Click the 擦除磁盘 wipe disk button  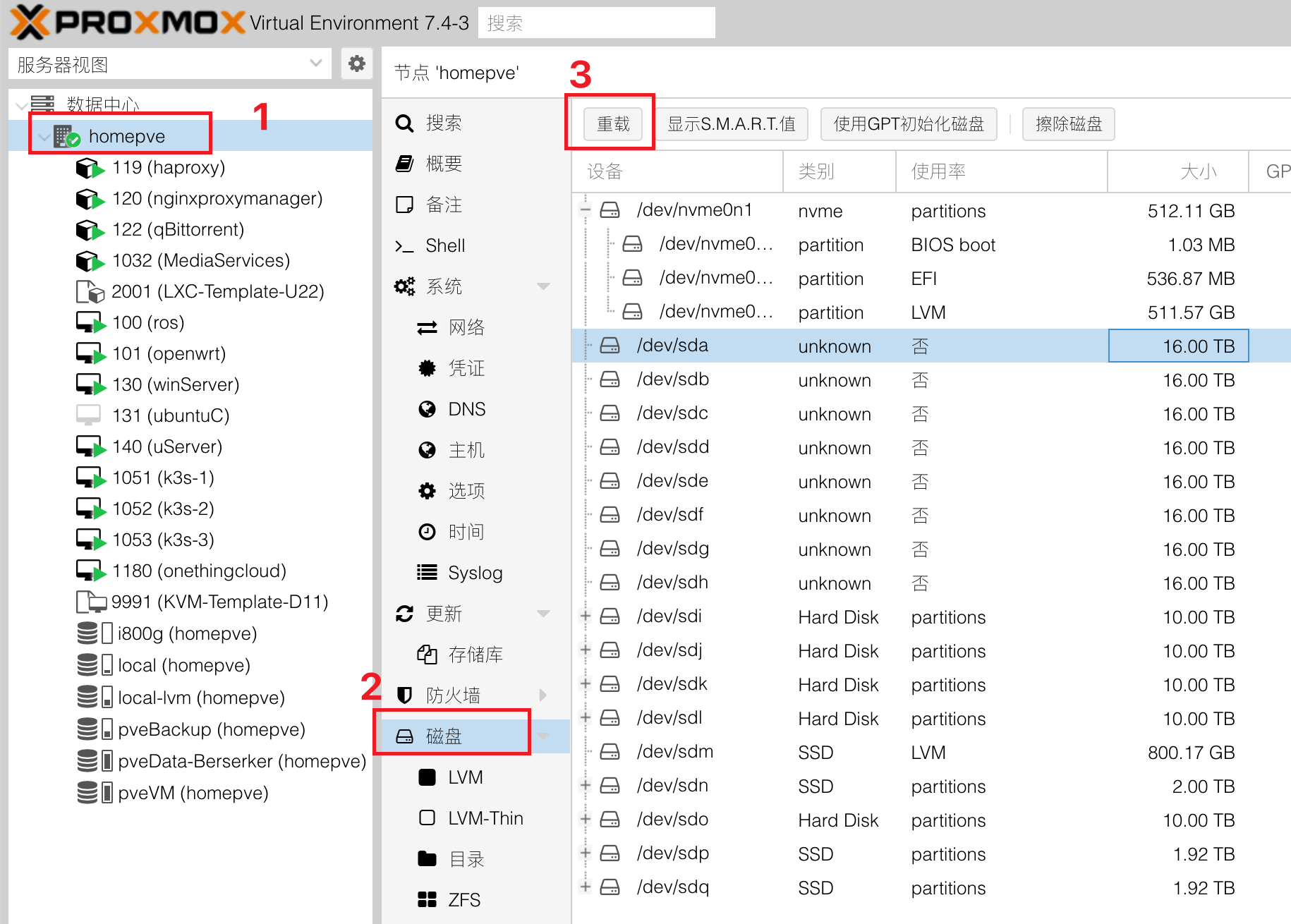click(1068, 124)
